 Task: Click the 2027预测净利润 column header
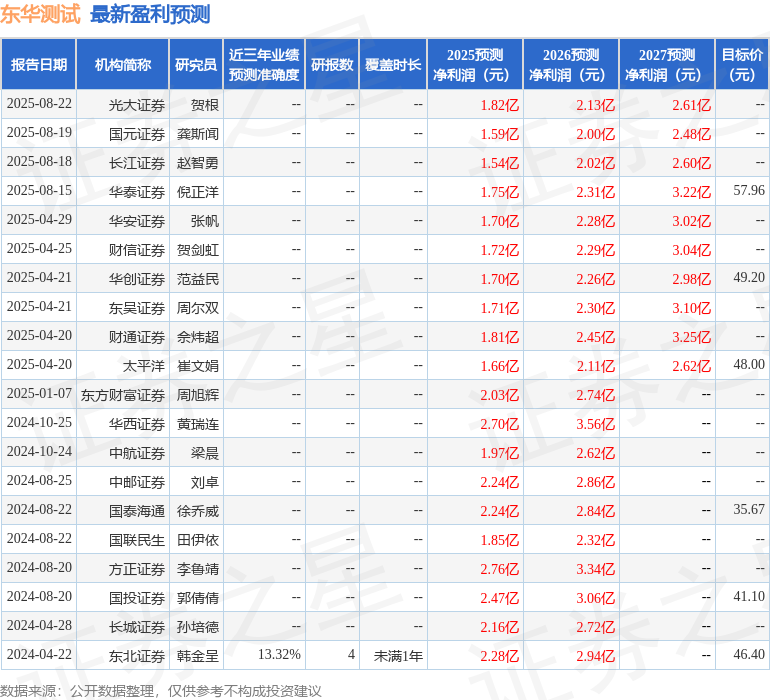tap(667, 64)
